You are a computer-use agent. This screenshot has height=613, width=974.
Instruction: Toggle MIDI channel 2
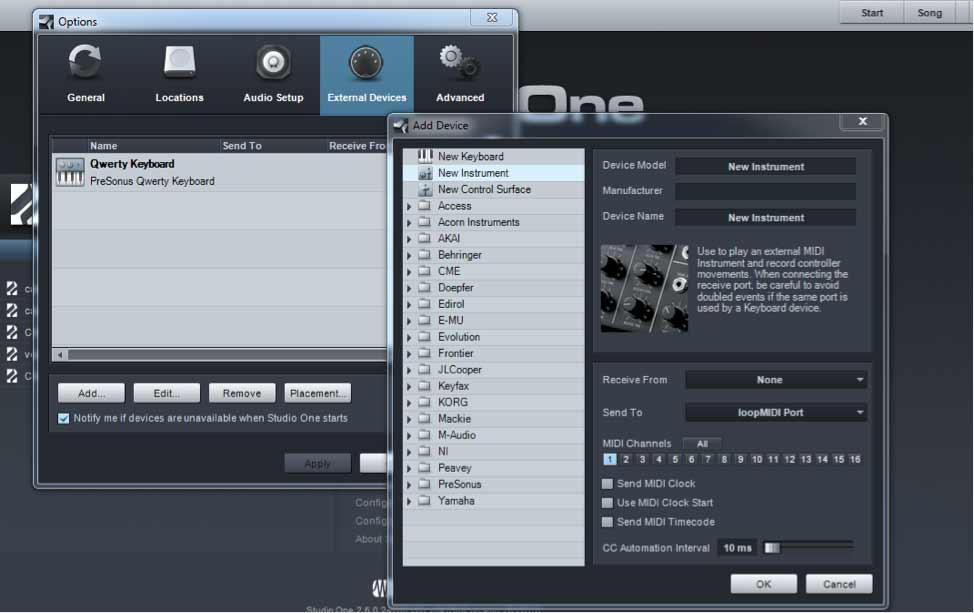(626, 459)
